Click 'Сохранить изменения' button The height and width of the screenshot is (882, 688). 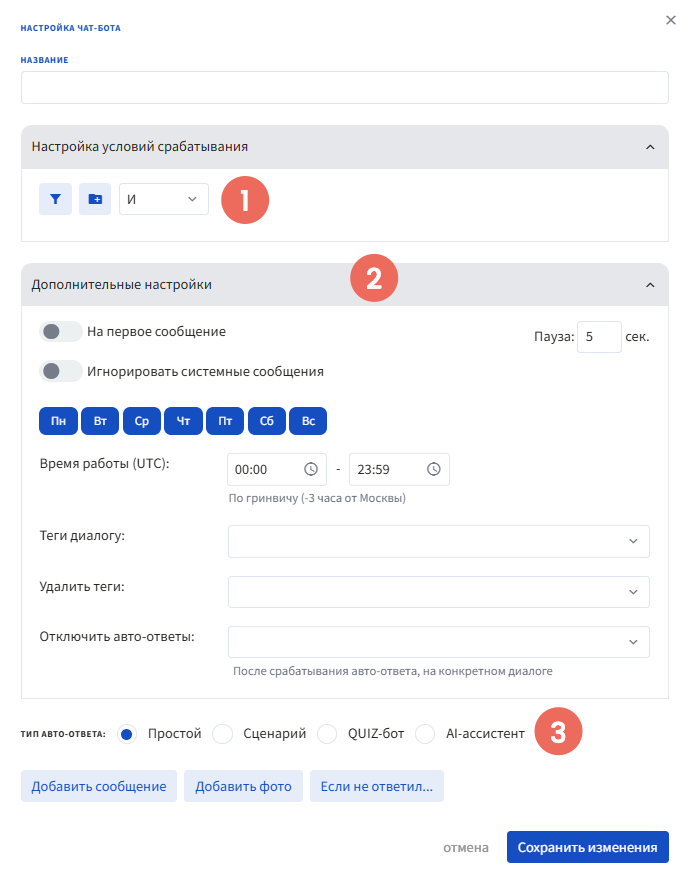[x=587, y=848]
